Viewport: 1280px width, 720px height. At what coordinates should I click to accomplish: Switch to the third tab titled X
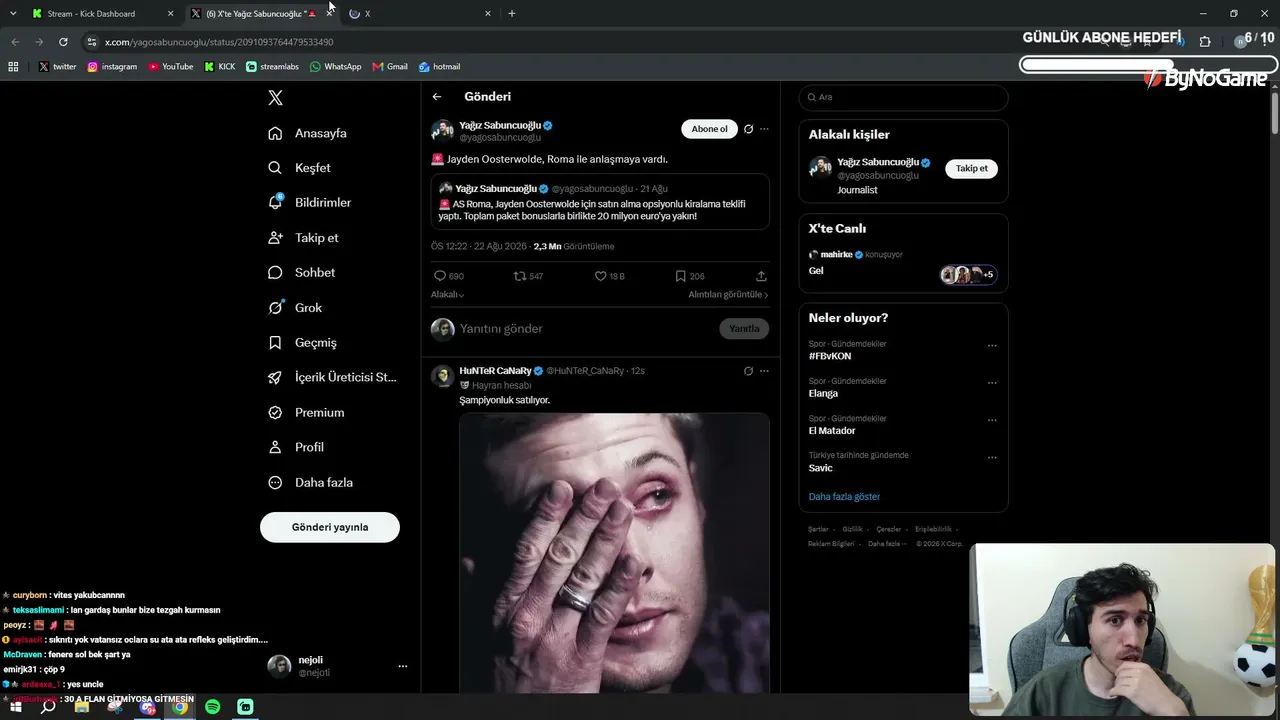pos(419,14)
